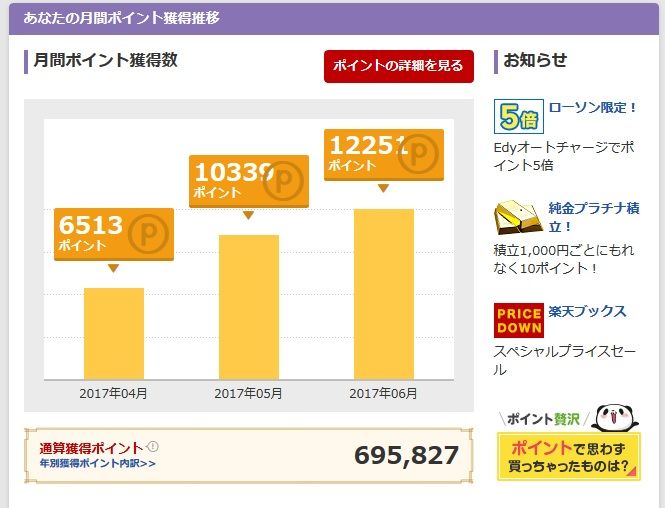The width and height of the screenshot is (665, 508).
Task: Select the 10339 ポイント label
Action: coord(249,181)
